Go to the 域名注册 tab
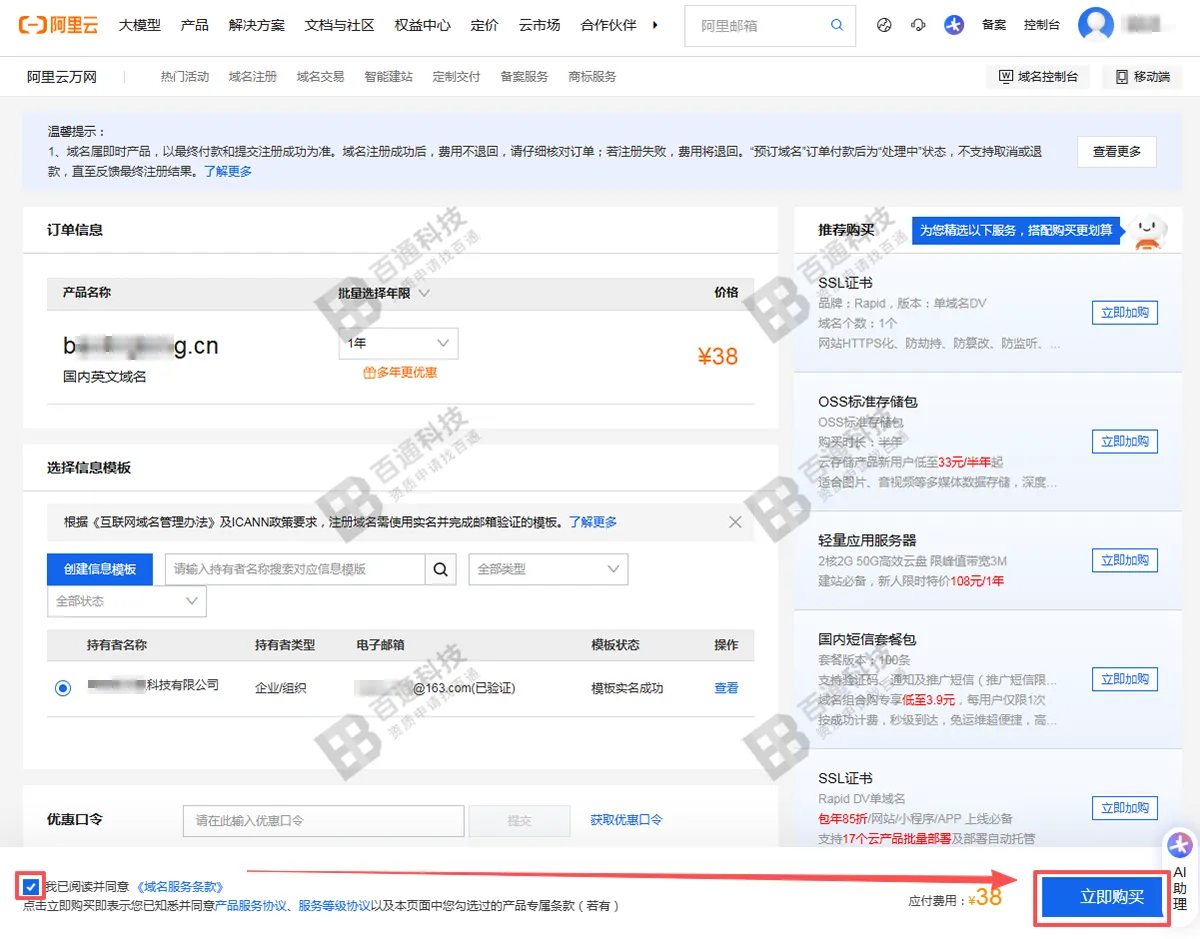 coord(253,76)
